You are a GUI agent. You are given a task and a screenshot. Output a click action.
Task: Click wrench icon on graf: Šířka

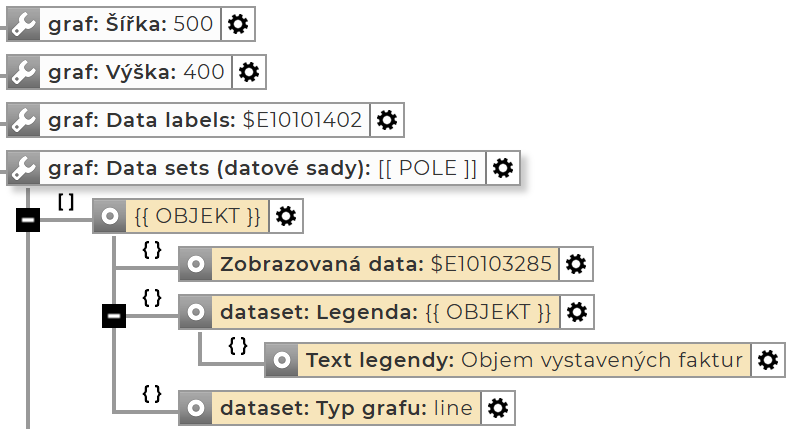(x=23, y=24)
